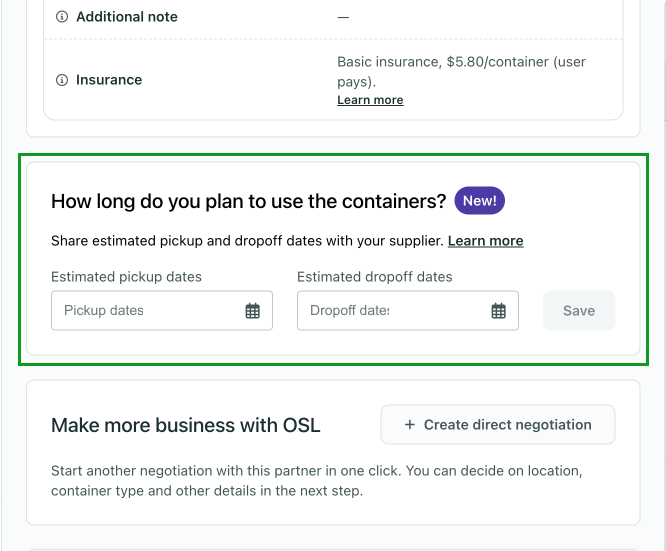Open the calendar icon in Pickup dates
666x551 pixels.
click(252, 311)
